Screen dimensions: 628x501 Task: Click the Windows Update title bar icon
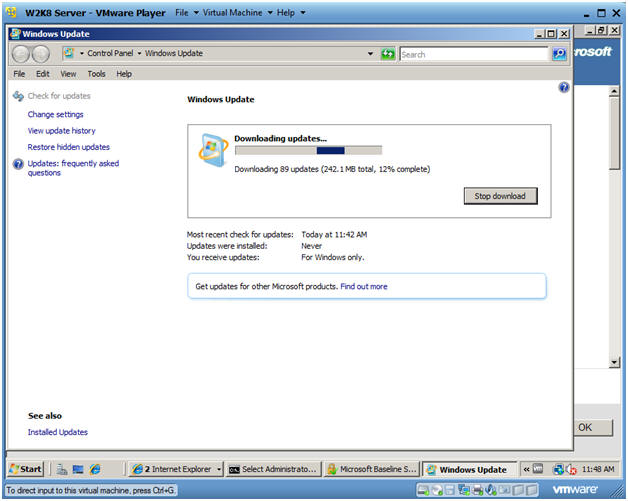(15, 34)
